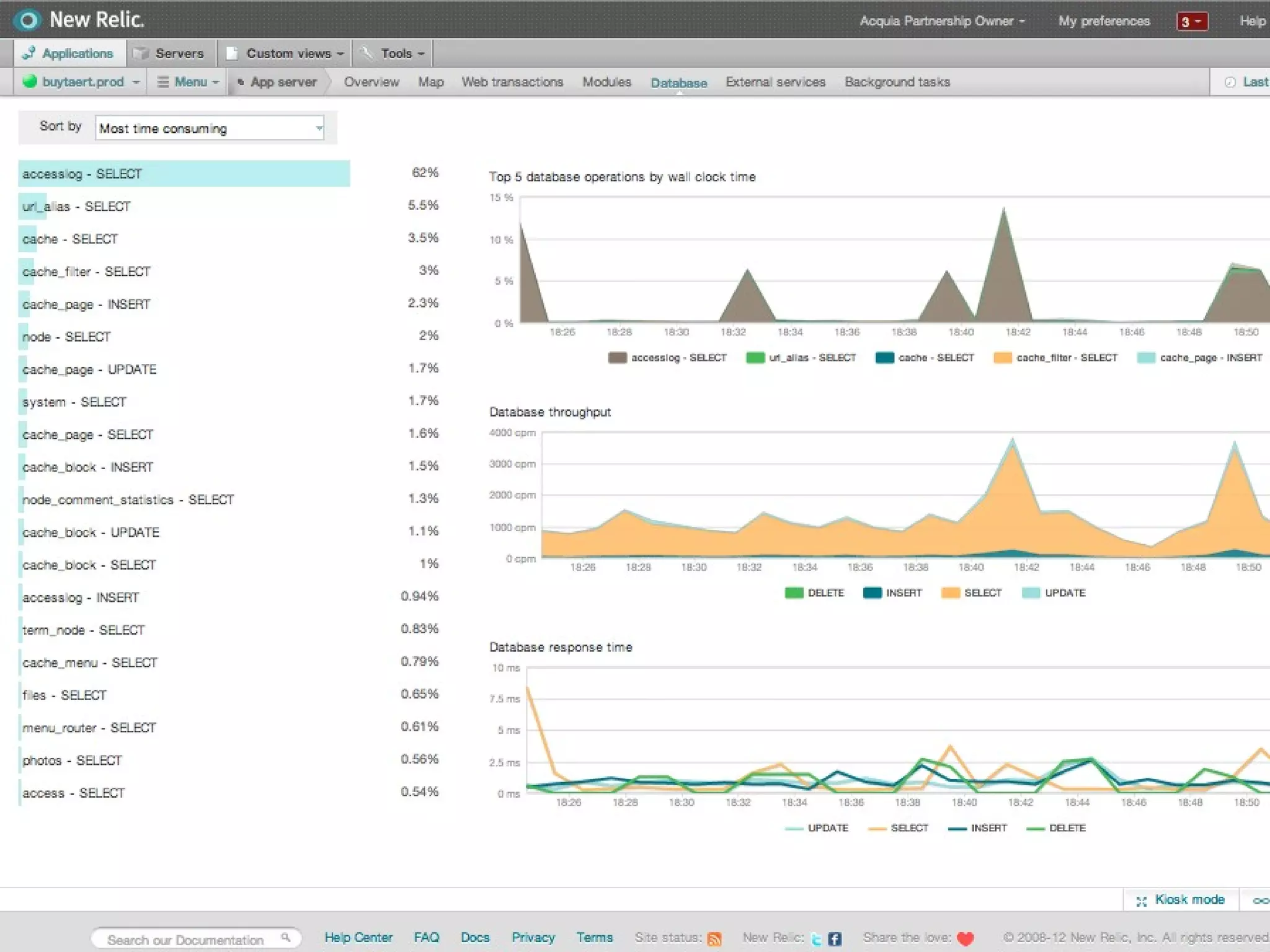The width and height of the screenshot is (1270, 952).
Task: Switch to the Web transactions tab
Action: [x=512, y=82]
